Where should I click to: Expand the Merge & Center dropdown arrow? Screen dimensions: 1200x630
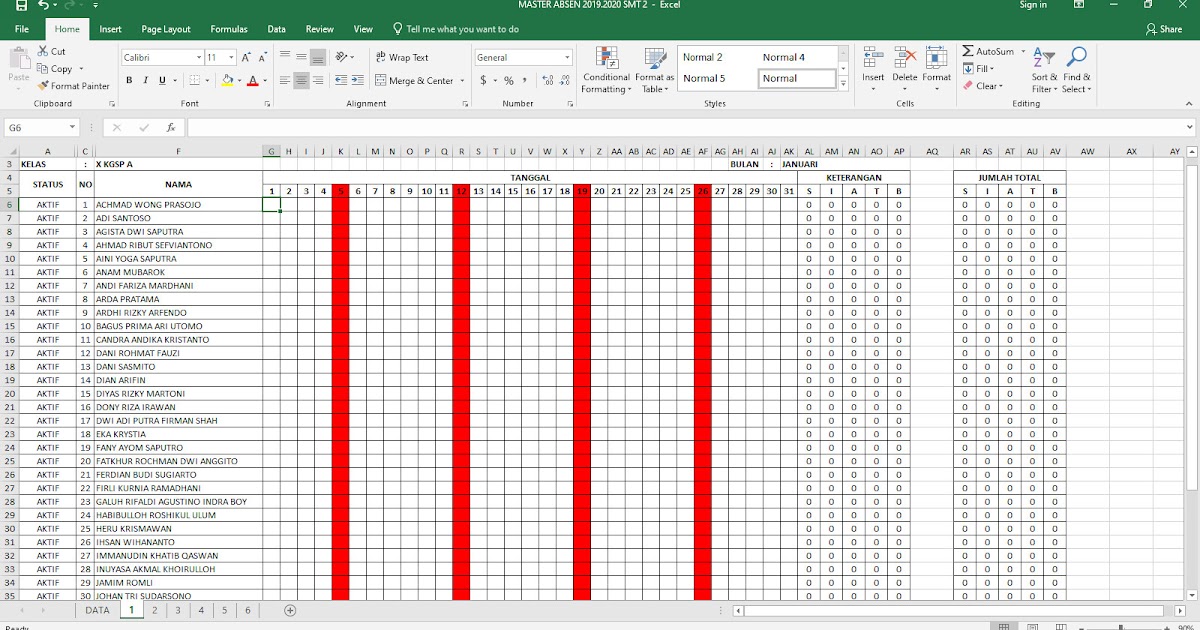[461, 81]
